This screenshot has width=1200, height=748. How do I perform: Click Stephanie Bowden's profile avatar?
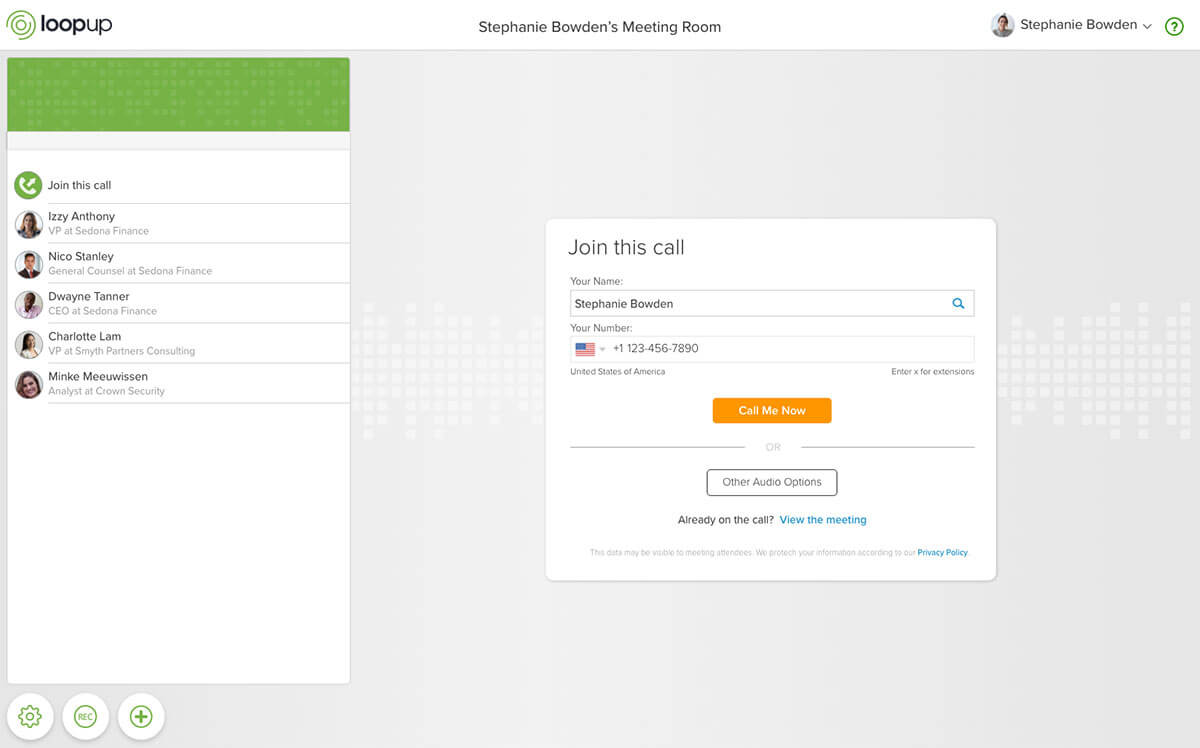point(1002,26)
